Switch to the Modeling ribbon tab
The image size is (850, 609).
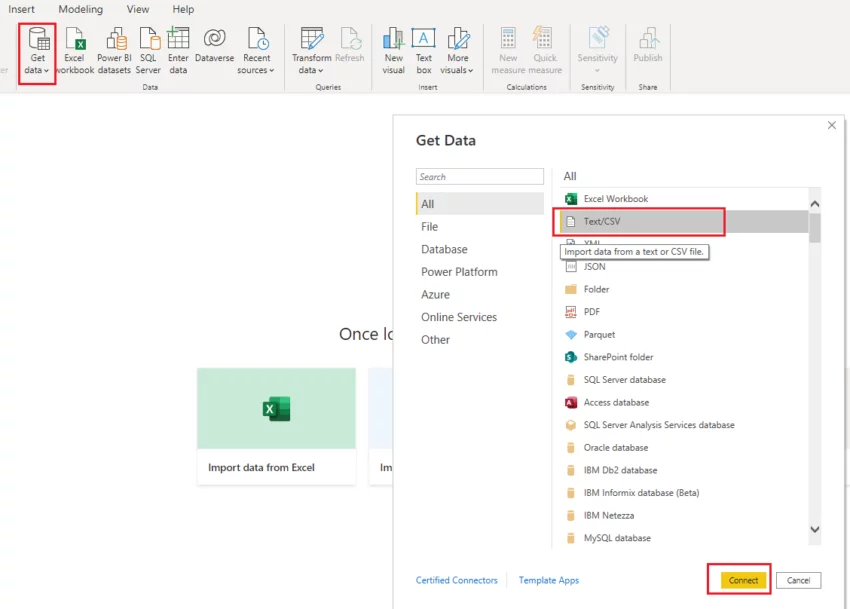point(80,9)
